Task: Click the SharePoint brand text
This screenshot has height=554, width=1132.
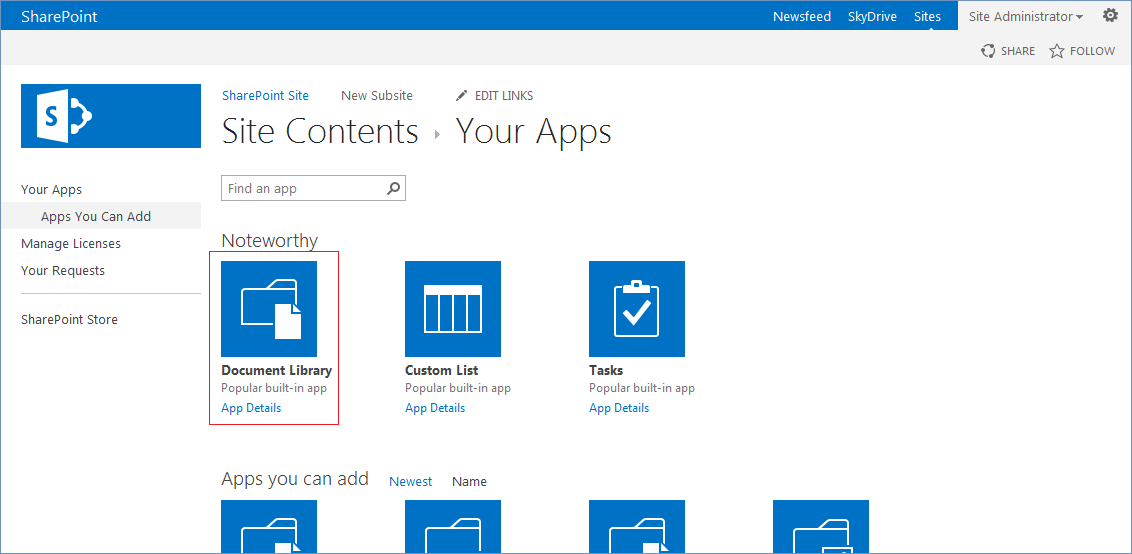Action: click(59, 16)
